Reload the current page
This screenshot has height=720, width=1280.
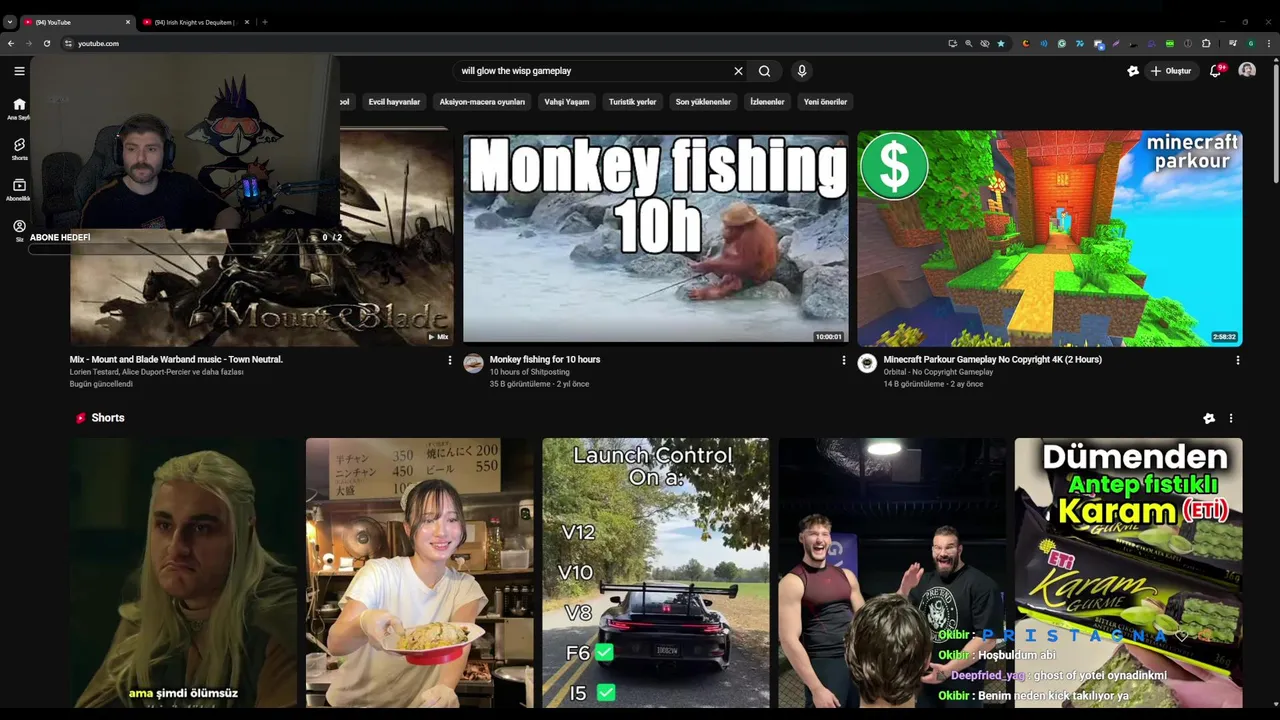[x=47, y=43]
